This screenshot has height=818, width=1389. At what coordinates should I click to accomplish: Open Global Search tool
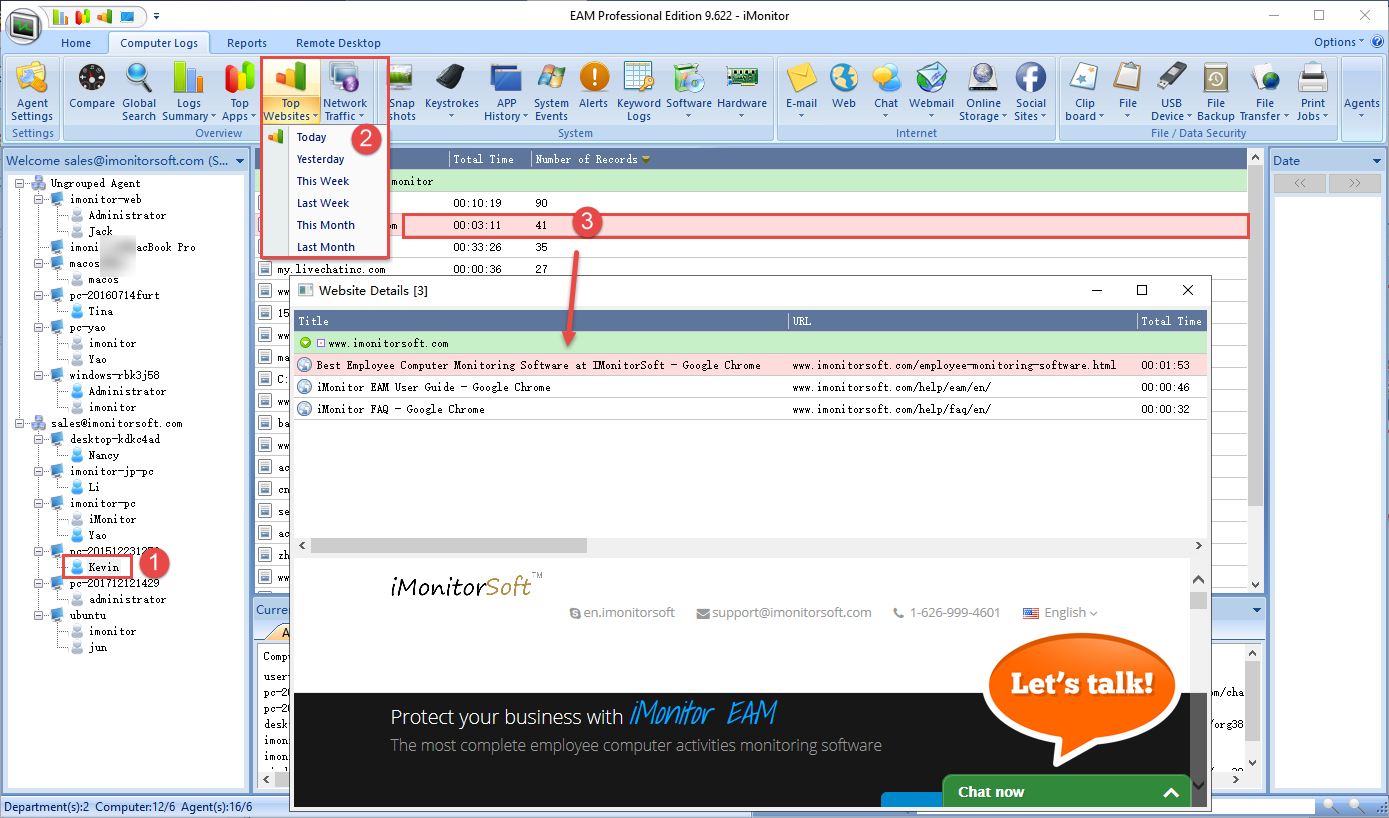[x=139, y=91]
